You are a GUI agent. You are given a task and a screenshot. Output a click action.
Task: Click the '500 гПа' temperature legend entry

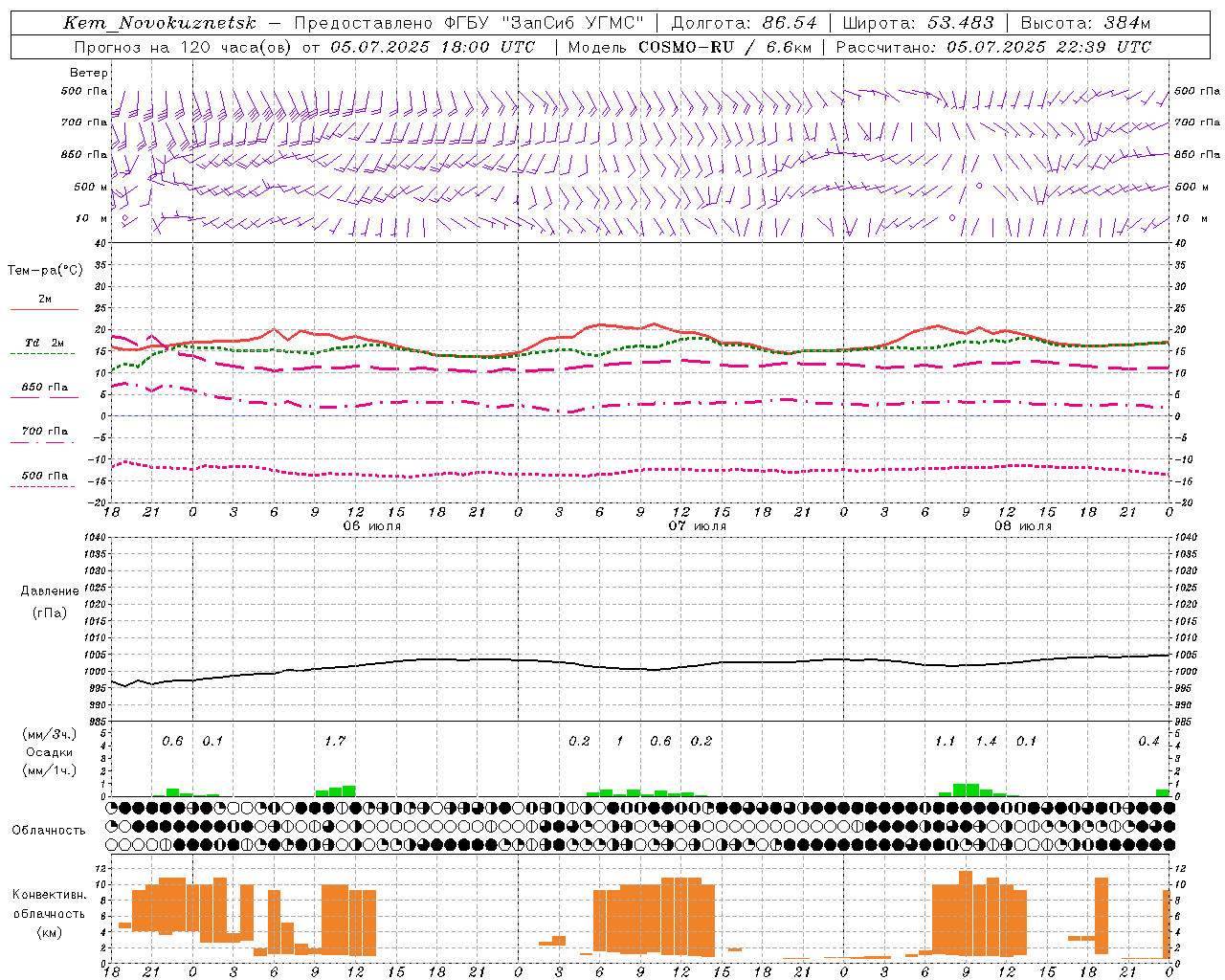[45, 476]
